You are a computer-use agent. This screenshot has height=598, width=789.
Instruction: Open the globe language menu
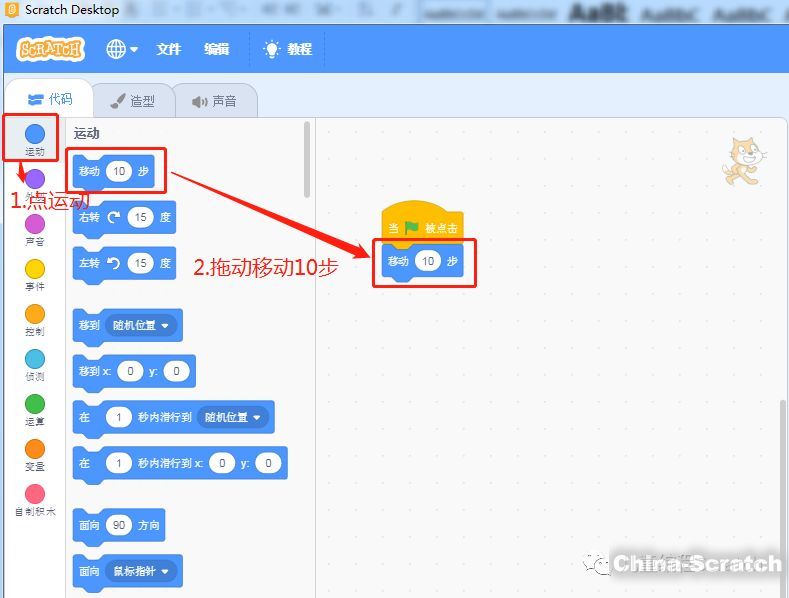coord(121,49)
